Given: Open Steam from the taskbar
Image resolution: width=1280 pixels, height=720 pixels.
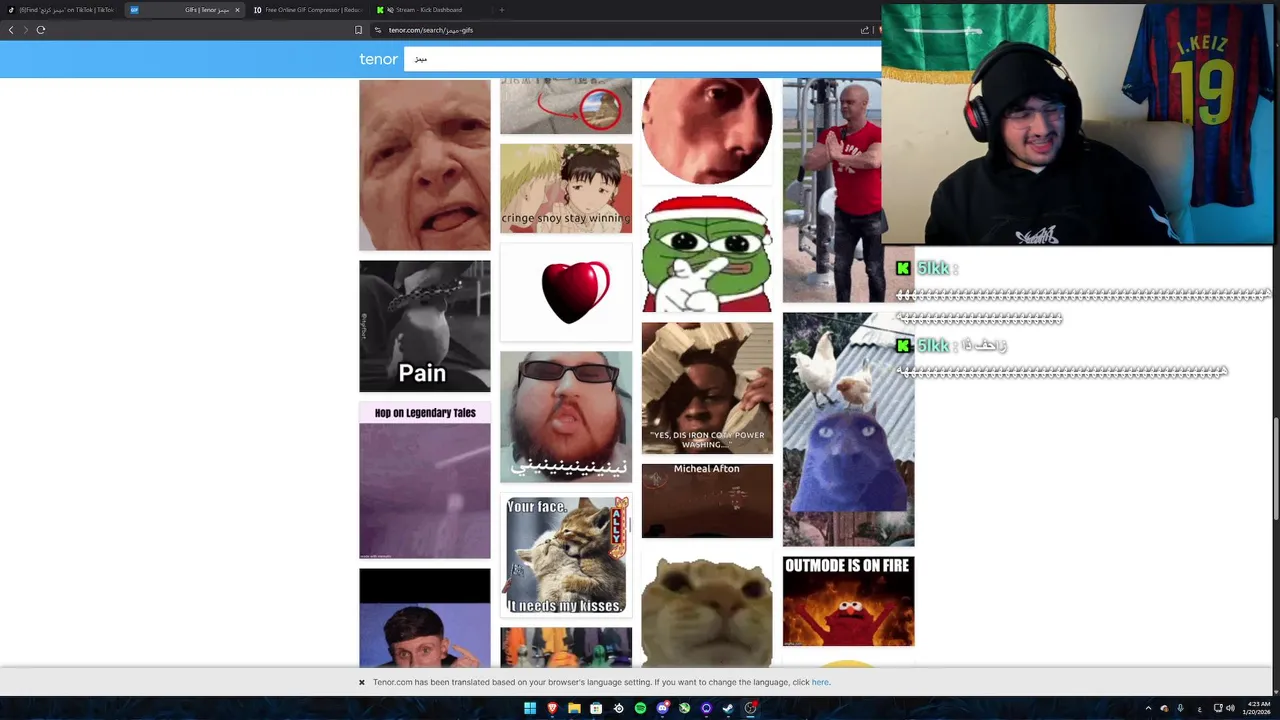Looking at the screenshot, I should [x=728, y=708].
